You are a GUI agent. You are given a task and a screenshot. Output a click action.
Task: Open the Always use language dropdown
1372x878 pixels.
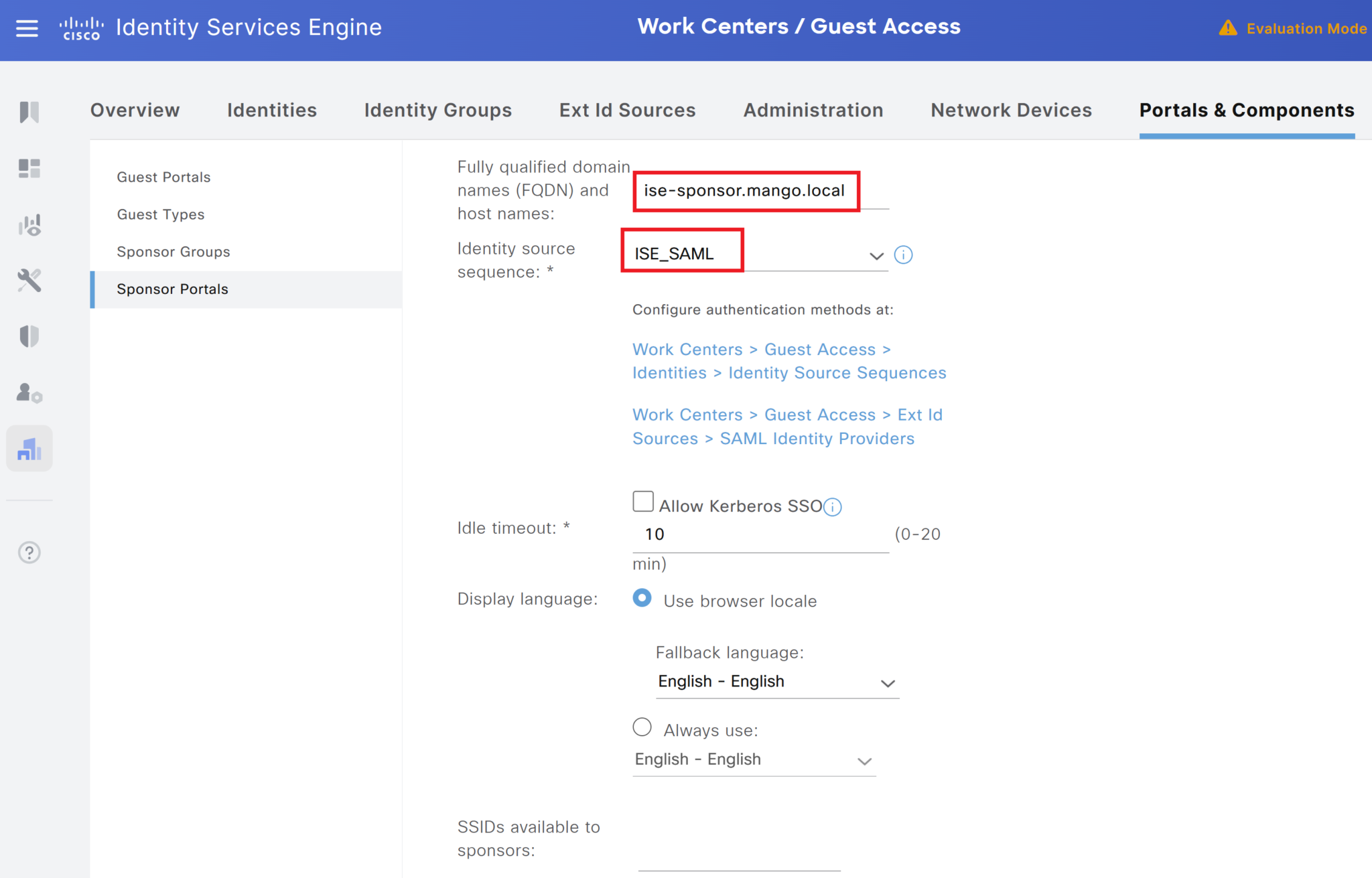point(864,761)
